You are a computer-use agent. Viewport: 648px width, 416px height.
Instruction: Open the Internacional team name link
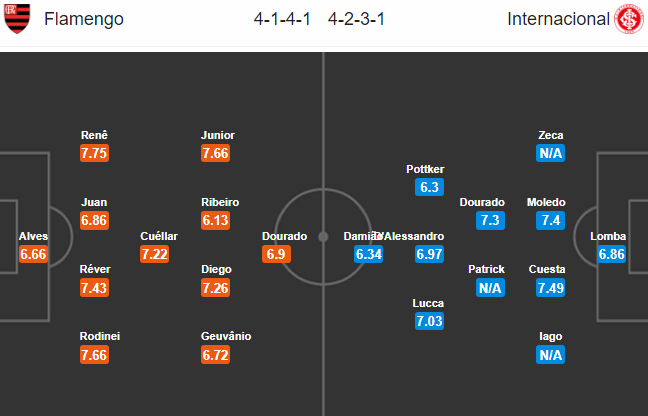(x=558, y=19)
